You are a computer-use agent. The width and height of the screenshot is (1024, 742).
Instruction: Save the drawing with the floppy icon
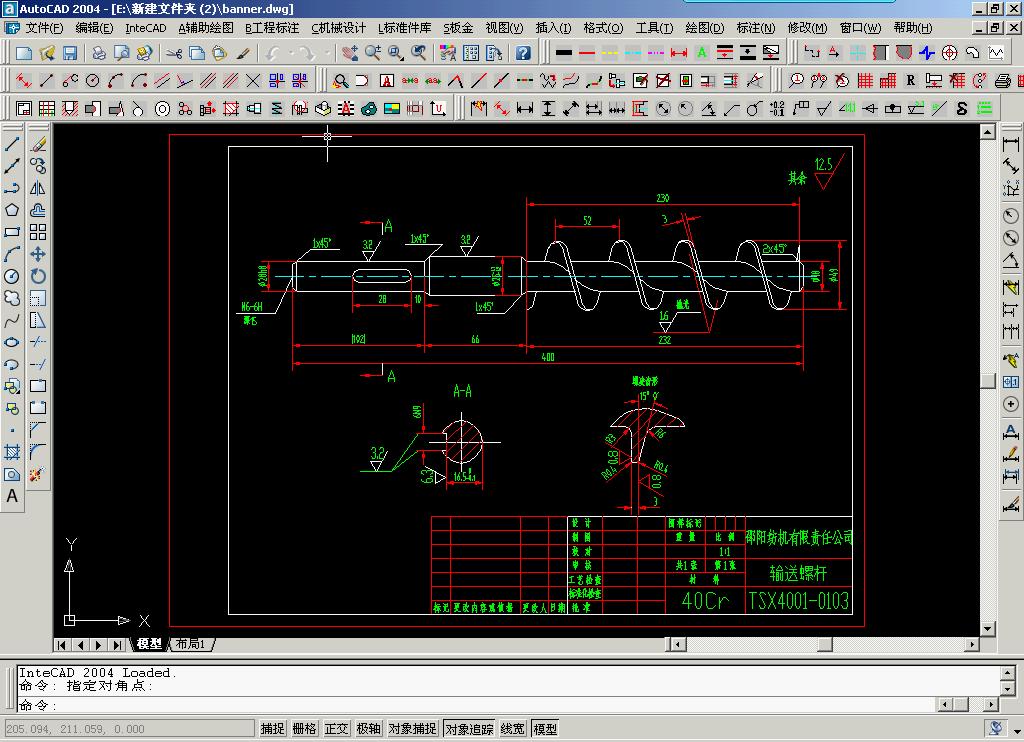pyautogui.click(x=69, y=53)
